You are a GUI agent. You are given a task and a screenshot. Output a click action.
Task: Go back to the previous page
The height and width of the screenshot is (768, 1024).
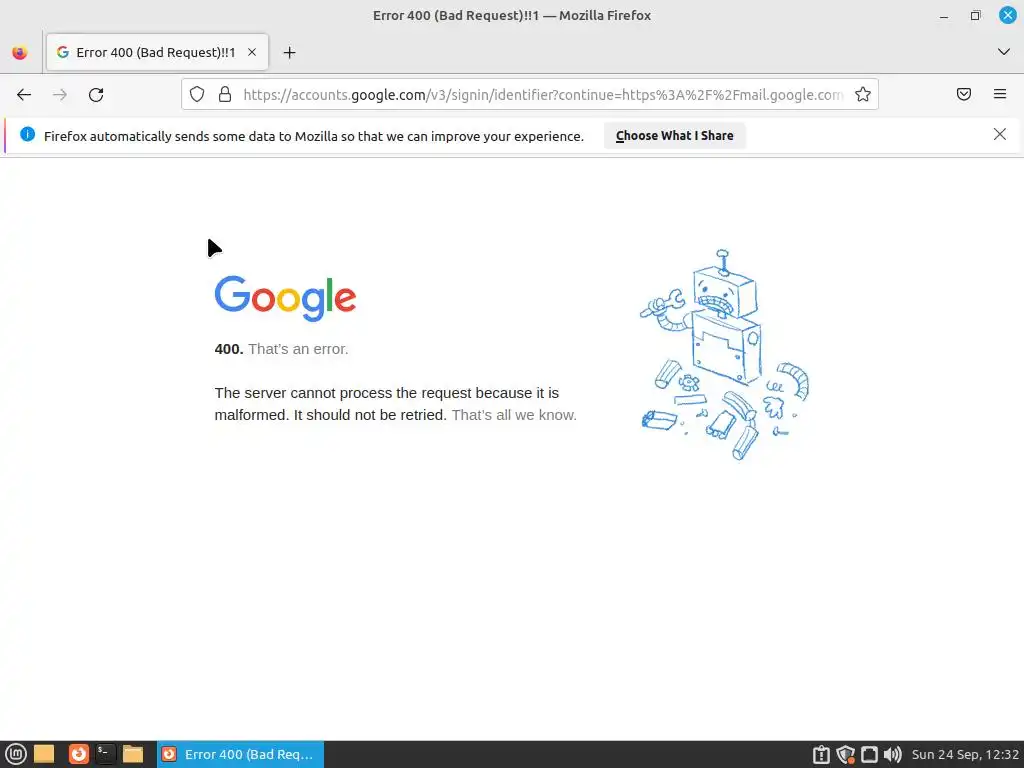point(24,95)
